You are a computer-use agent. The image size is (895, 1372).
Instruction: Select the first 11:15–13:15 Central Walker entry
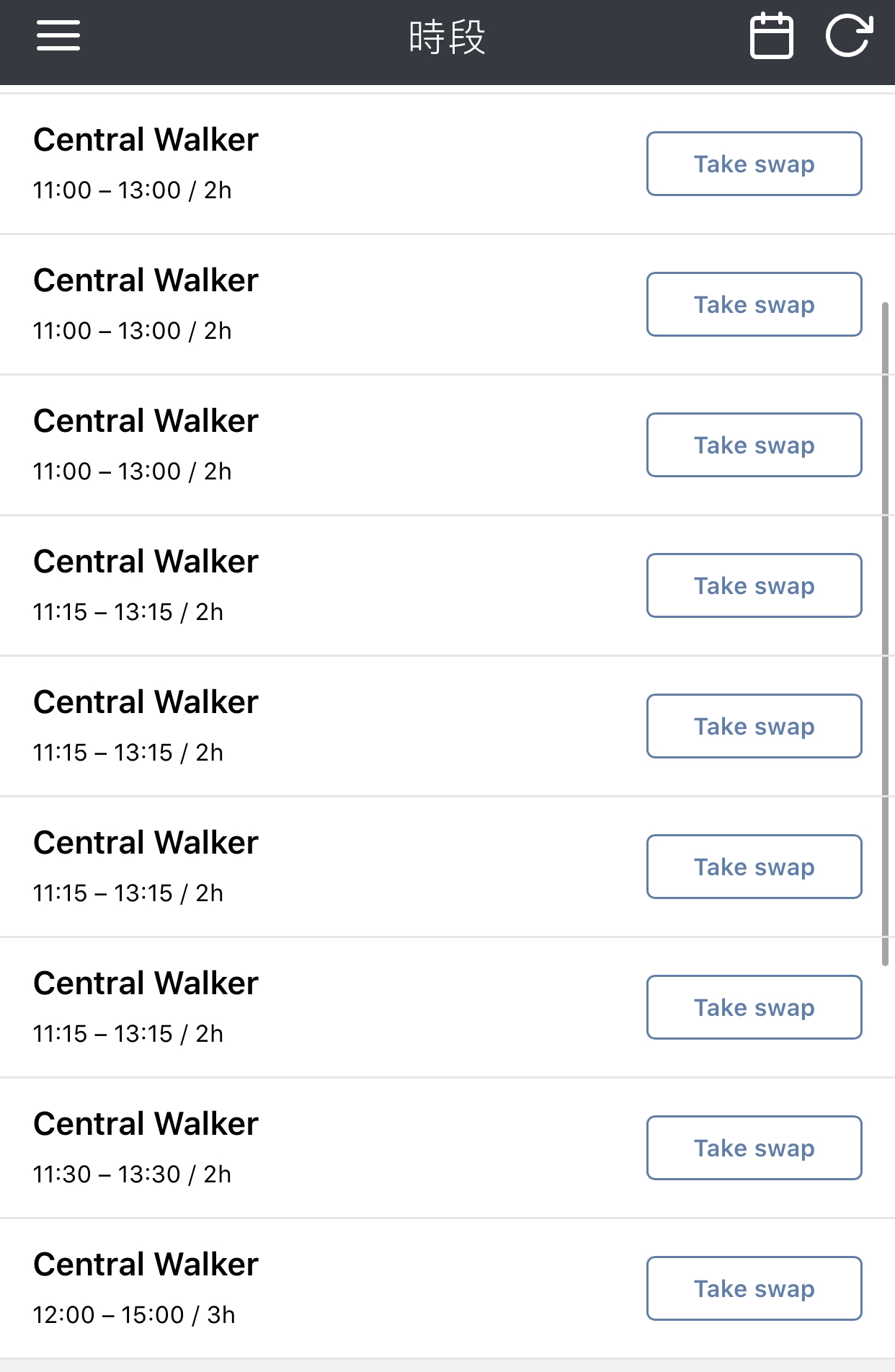(x=447, y=586)
